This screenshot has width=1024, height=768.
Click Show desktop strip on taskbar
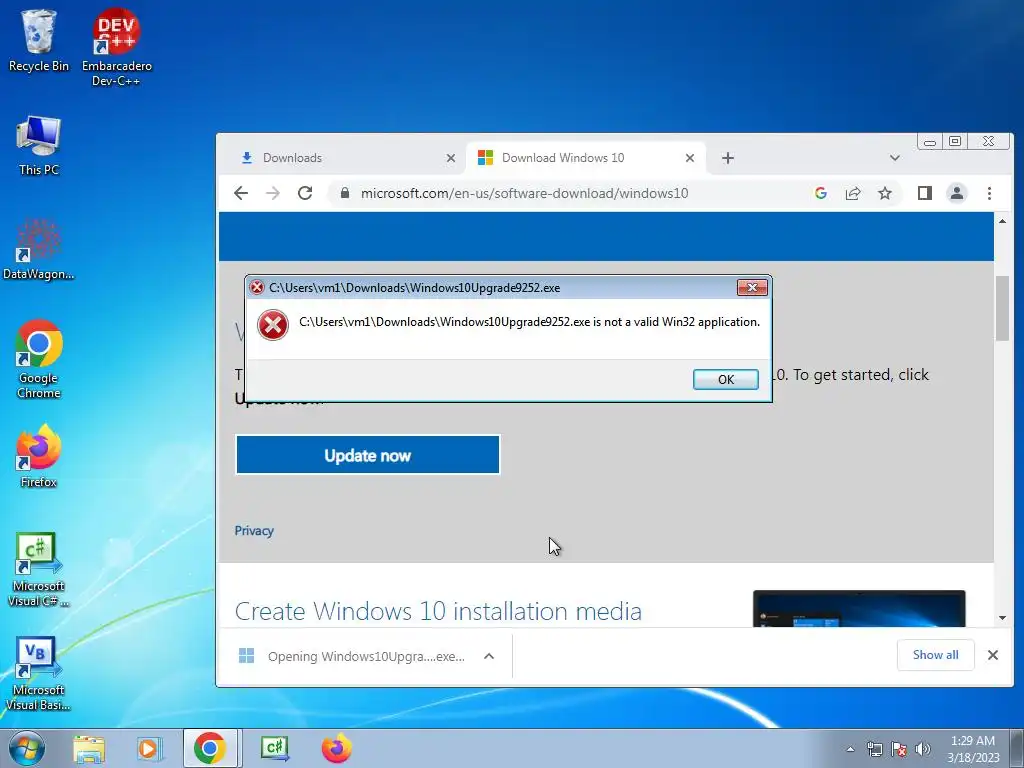(x=1016, y=748)
